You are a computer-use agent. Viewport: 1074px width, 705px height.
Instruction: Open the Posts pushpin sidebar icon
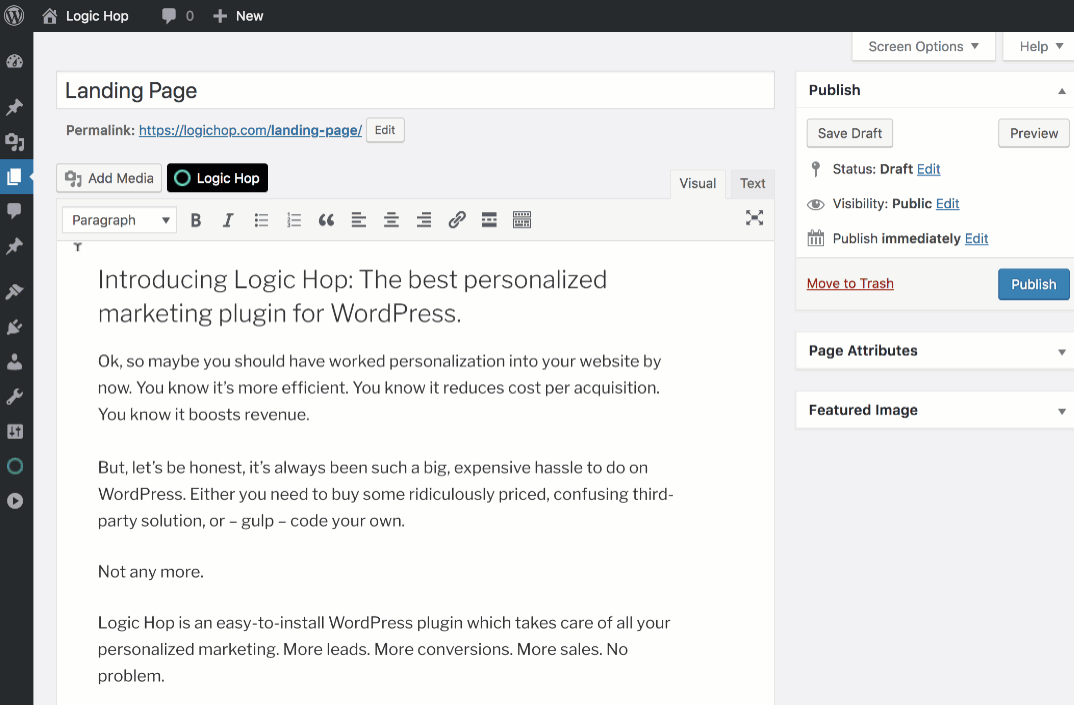tap(14, 107)
